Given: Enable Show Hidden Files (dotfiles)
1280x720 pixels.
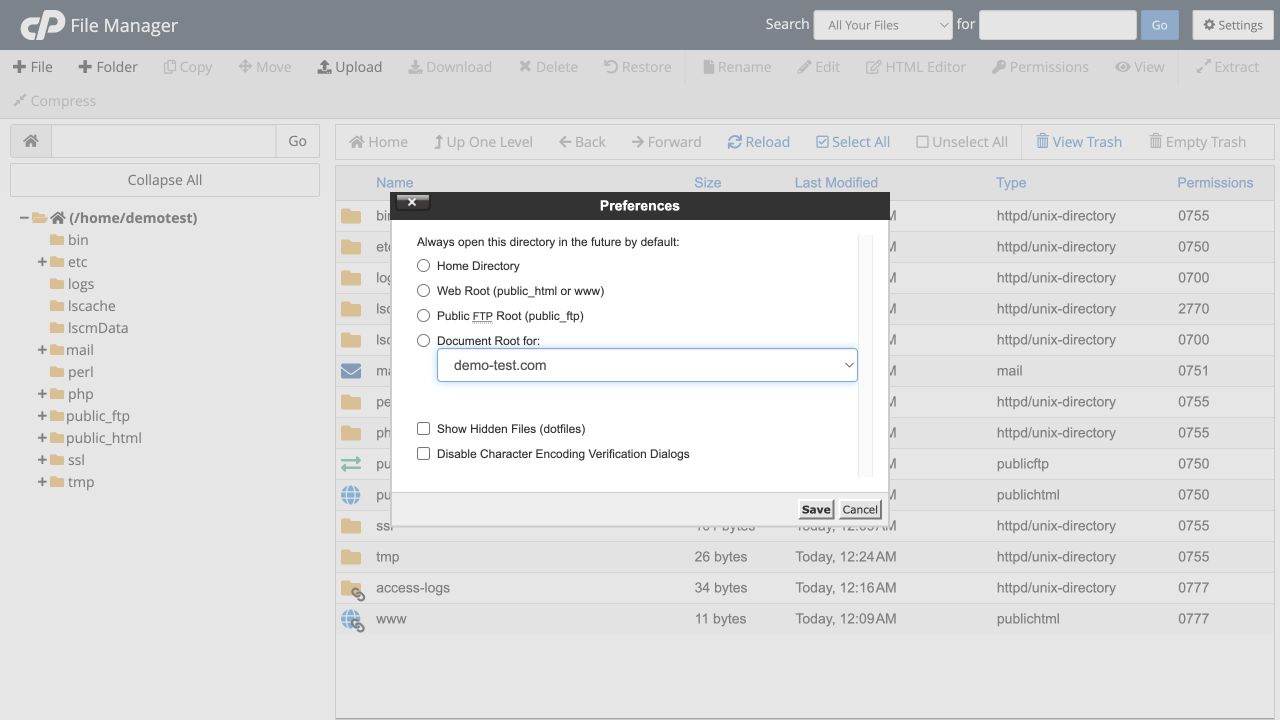Looking at the screenshot, I should (424, 429).
